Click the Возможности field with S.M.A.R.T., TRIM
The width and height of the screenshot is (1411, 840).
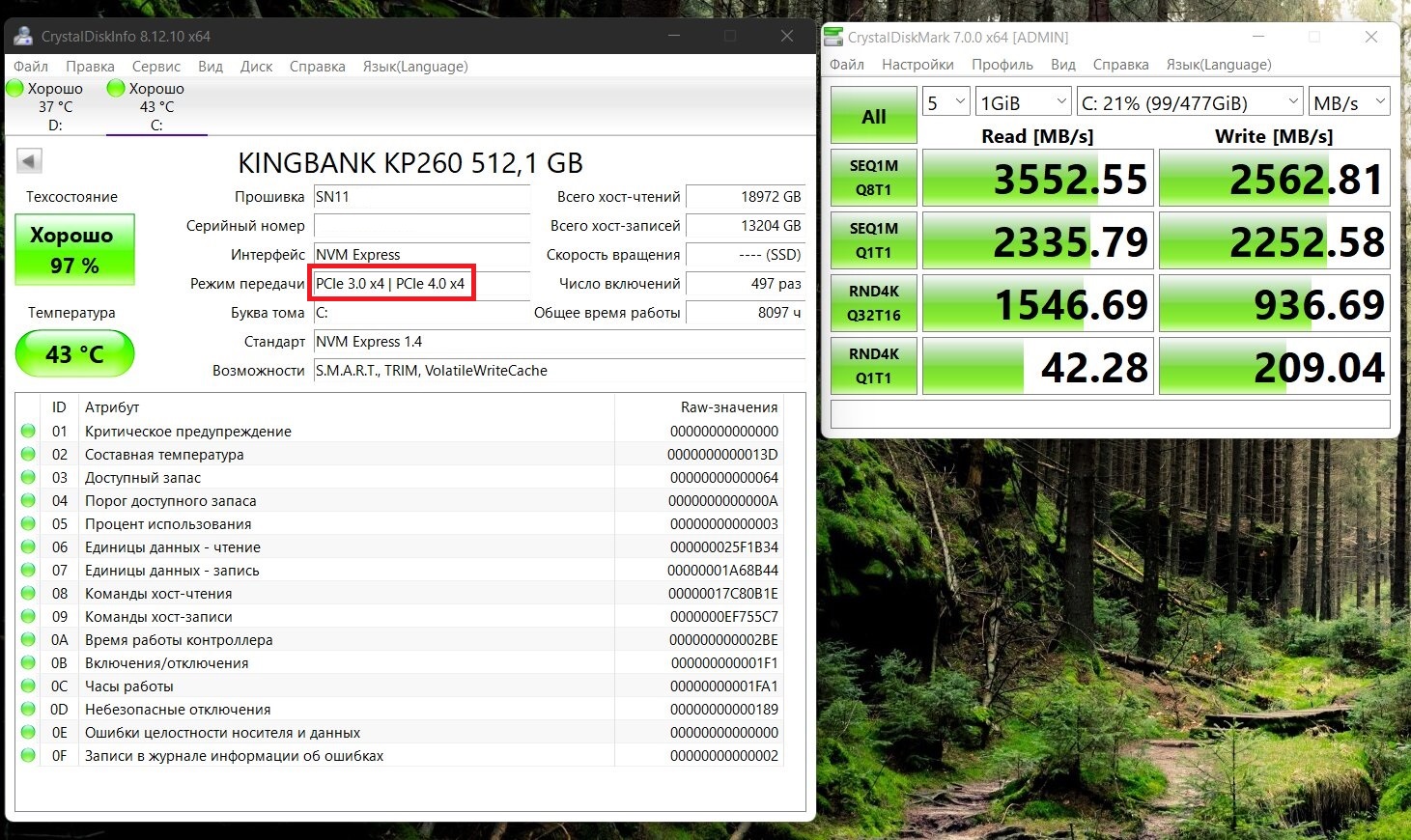tap(560, 370)
